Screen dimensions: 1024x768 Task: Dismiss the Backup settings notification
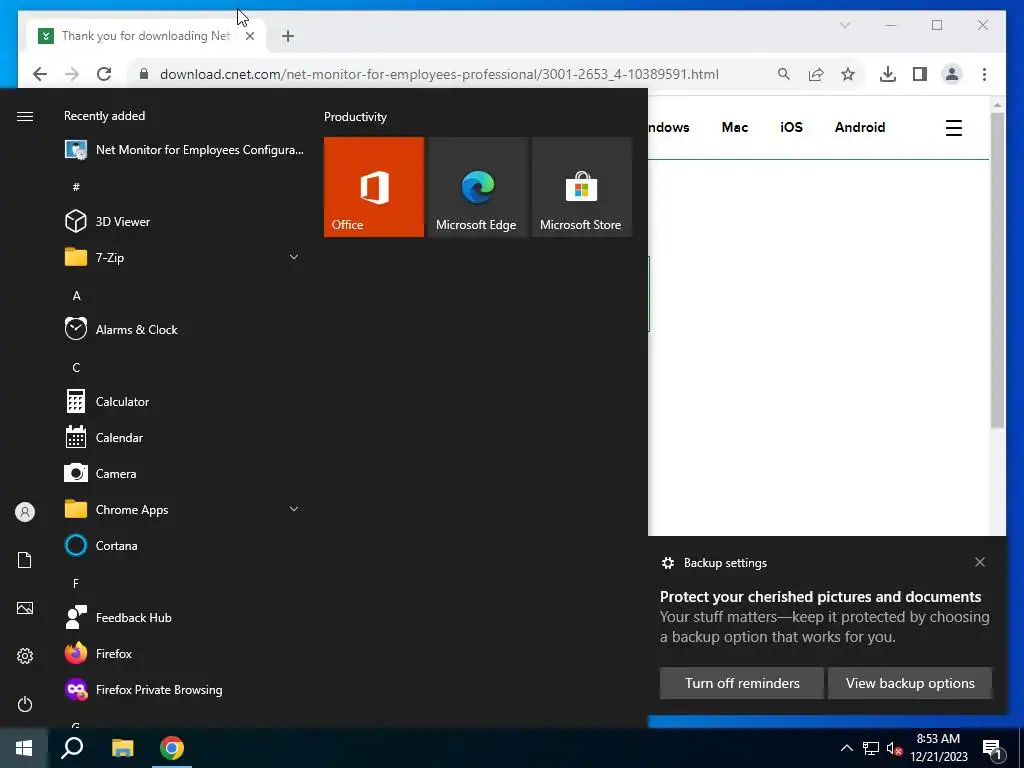click(x=980, y=562)
